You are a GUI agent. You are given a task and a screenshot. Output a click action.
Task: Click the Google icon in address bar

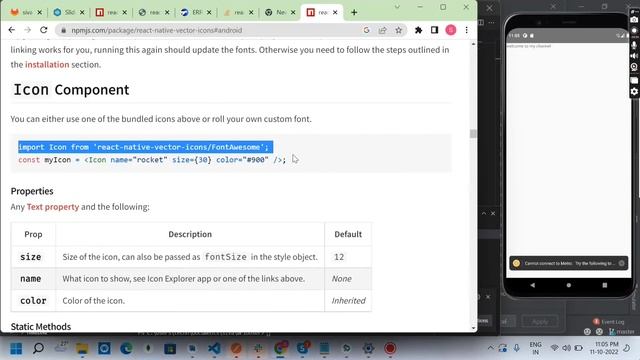click(366, 30)
